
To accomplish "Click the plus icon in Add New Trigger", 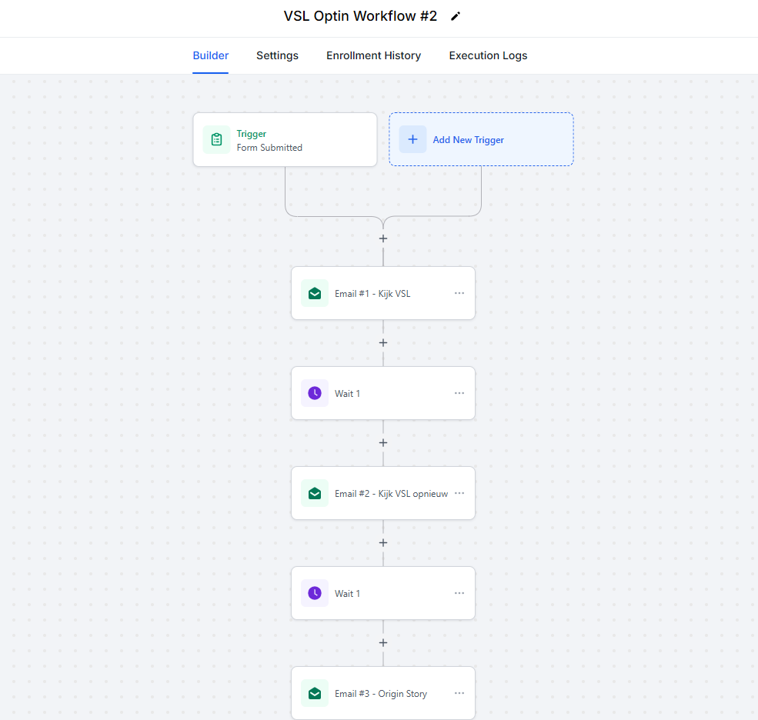I will tap(413, 140).
